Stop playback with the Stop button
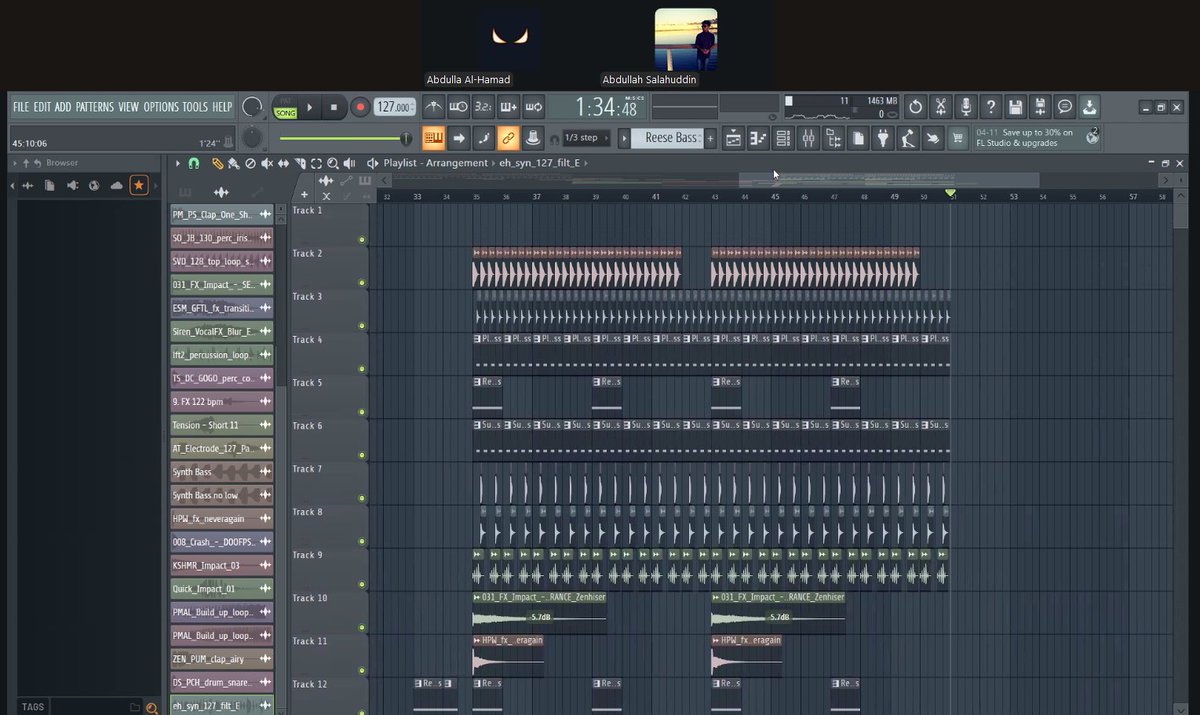 point(334,107)
